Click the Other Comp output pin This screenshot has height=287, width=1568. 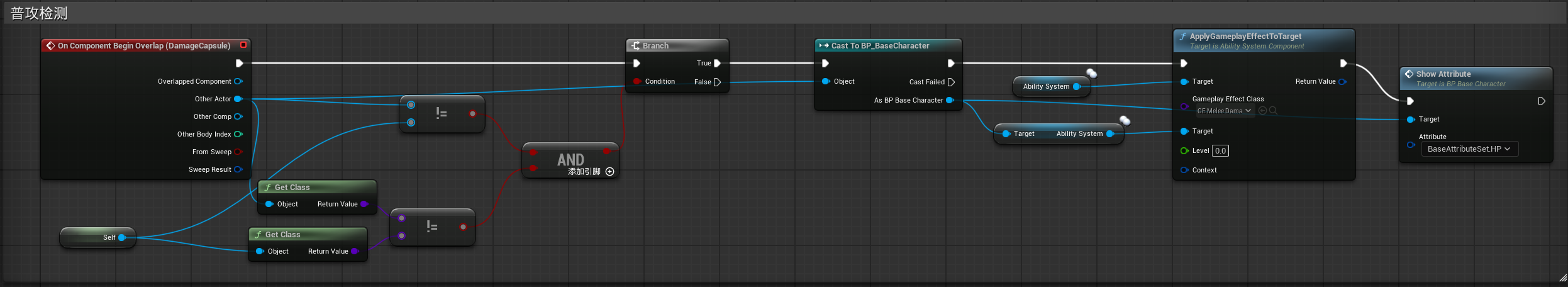pyautogui.click(x=238, y=116)
